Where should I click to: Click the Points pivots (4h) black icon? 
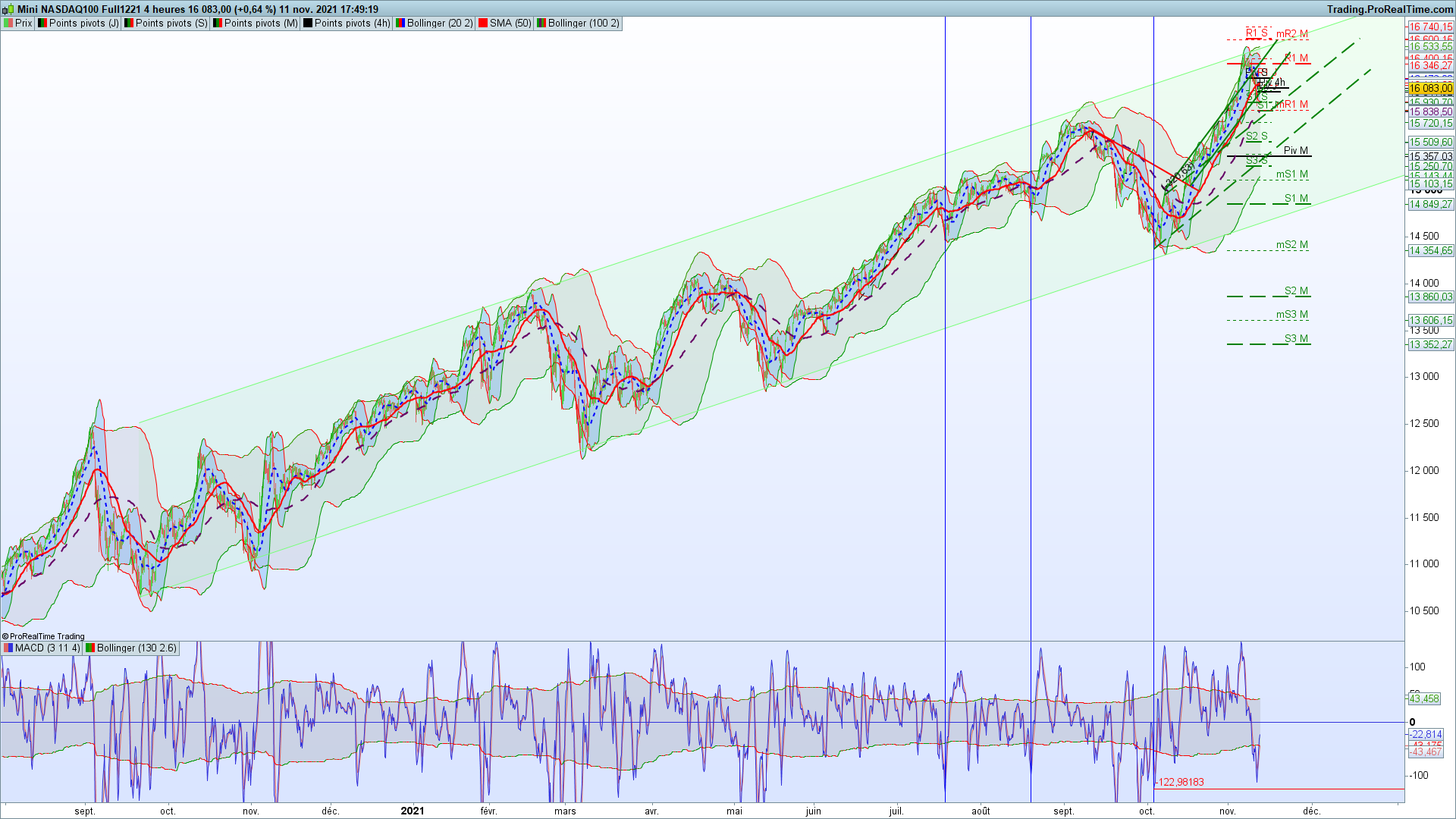(308, 24)
